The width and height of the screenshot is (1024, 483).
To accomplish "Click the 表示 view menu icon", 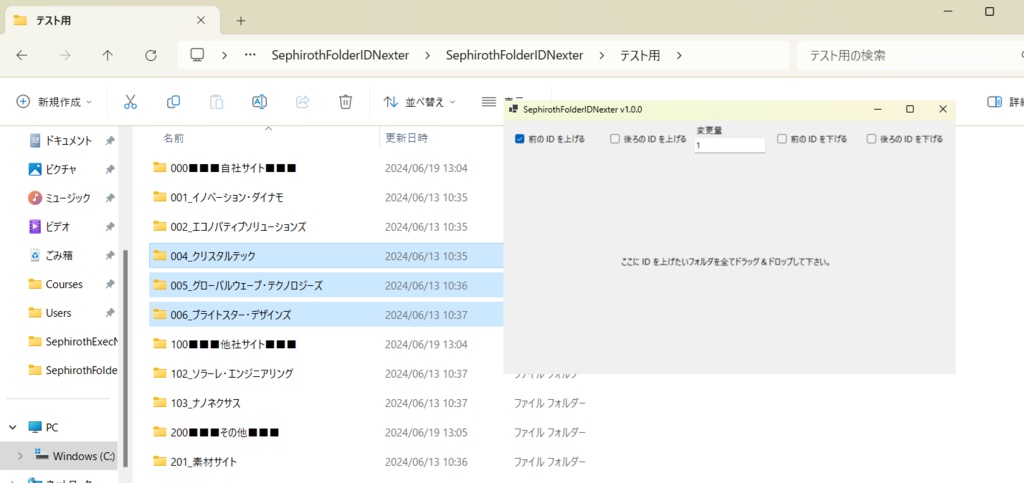I will coord(488,102).
